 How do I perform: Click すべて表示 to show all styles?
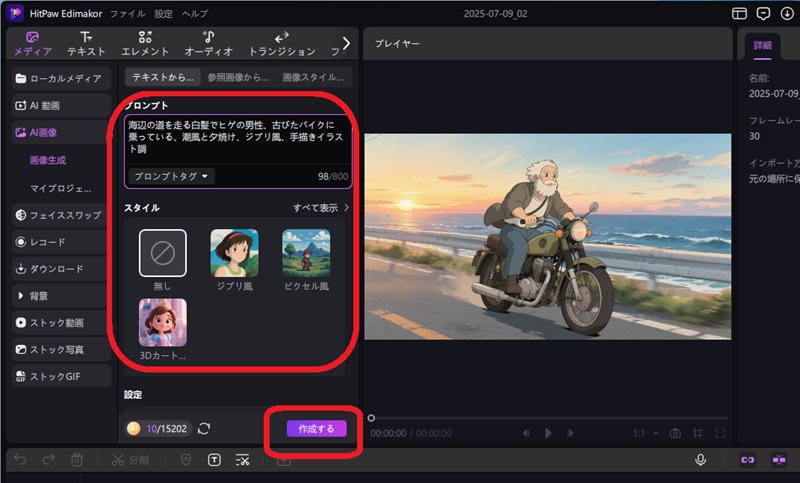(x=320, y=208)
